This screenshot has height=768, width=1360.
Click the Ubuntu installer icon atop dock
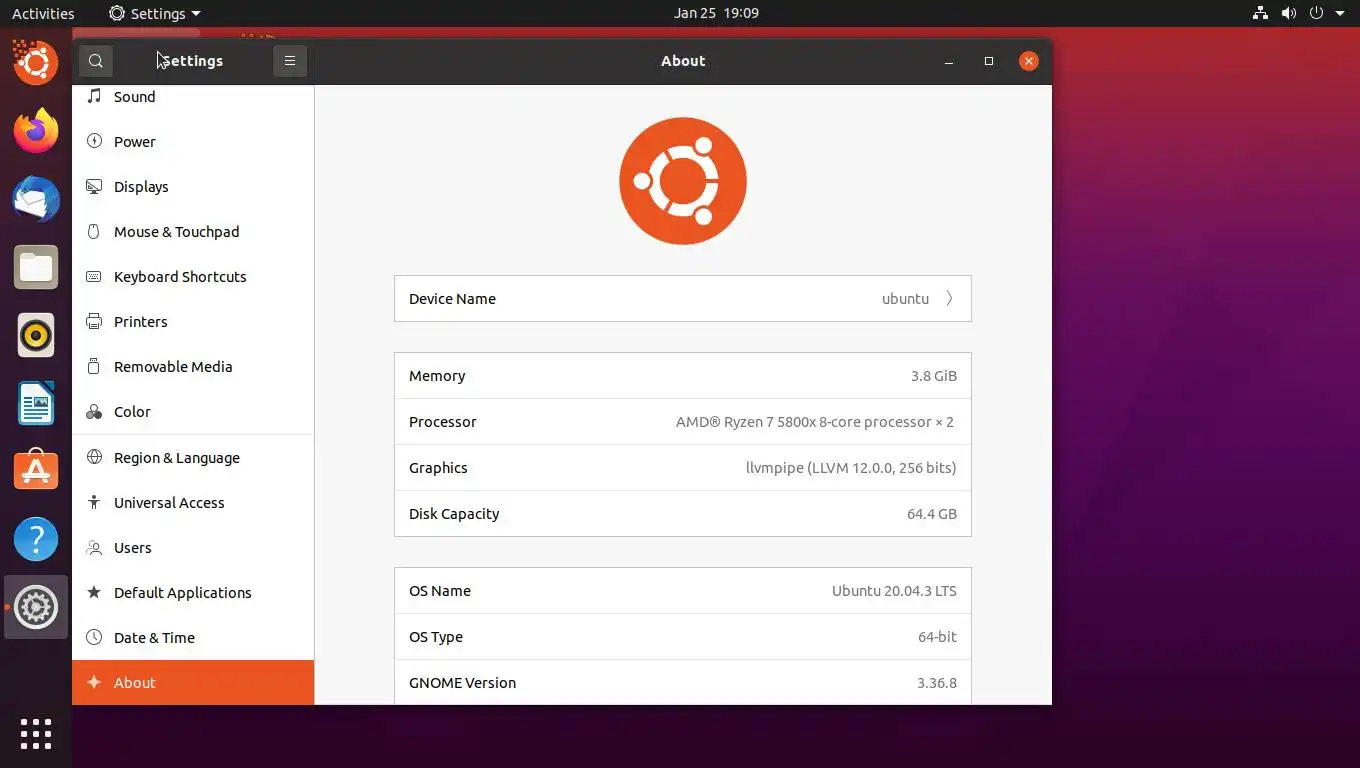36,63
